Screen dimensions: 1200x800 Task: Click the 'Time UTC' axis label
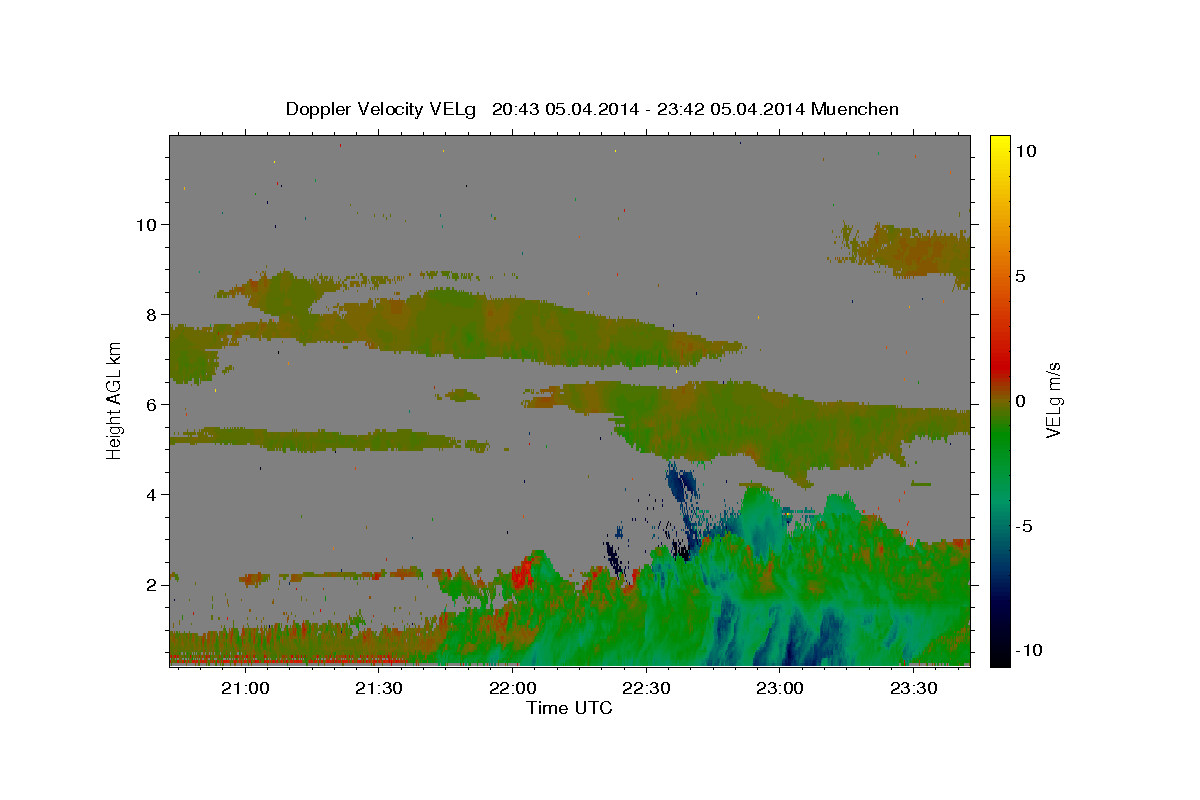click(x=569, y=708)
